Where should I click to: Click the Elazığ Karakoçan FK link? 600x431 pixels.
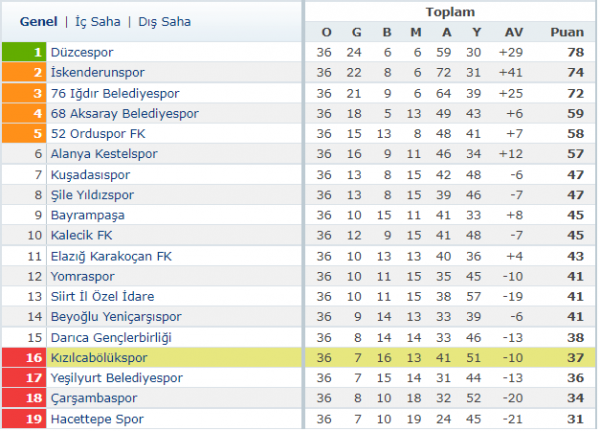(x=111, y=256)
